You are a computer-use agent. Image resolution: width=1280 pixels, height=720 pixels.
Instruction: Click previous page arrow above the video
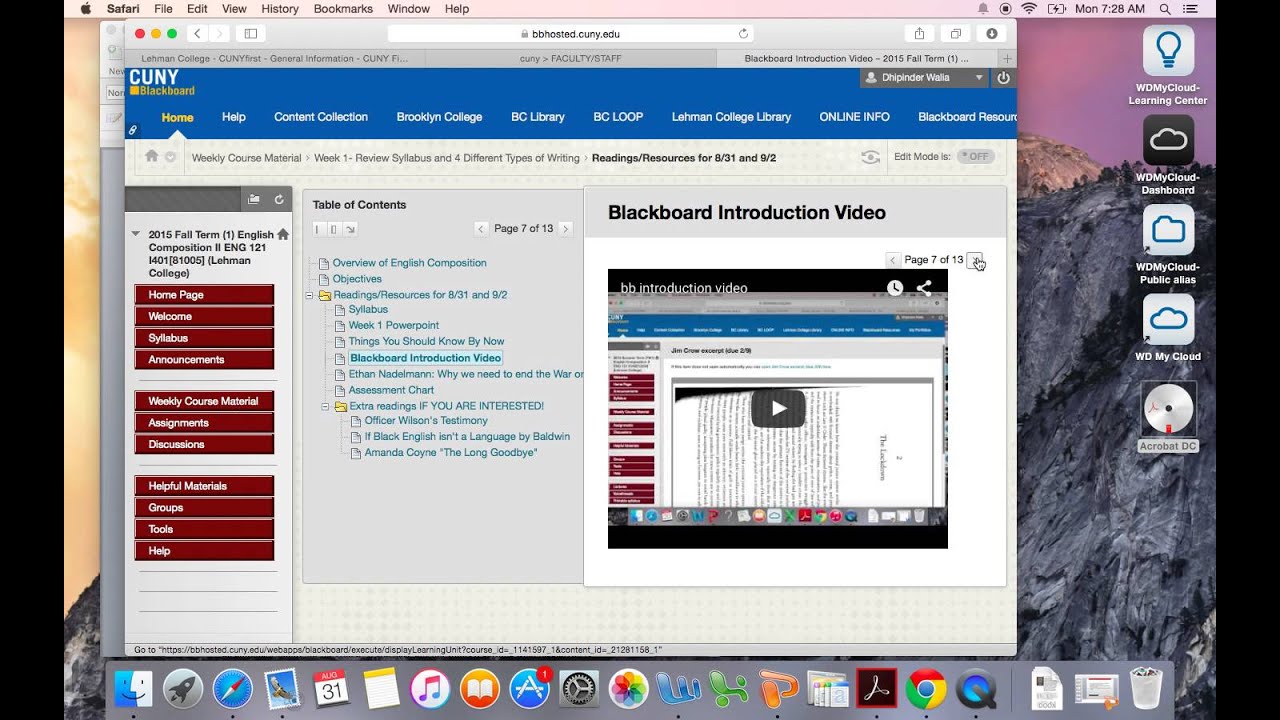pos(893,260)
